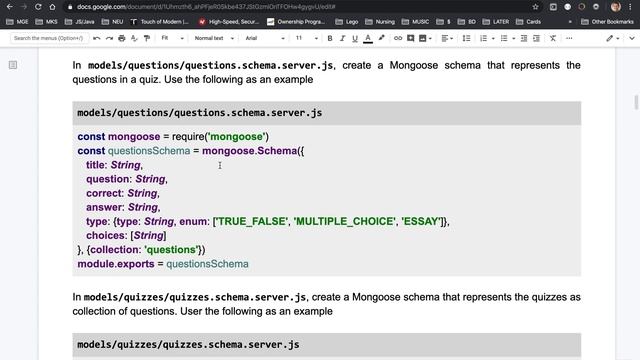Open the editing mode dropdown

pos(613,38)
